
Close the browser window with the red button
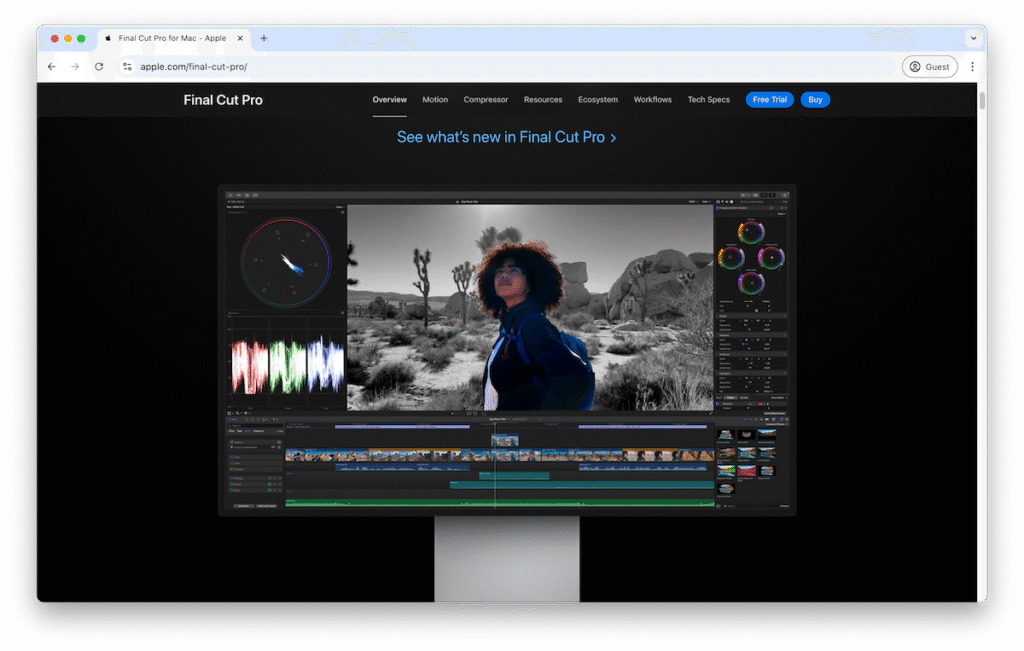click(55, 39)
